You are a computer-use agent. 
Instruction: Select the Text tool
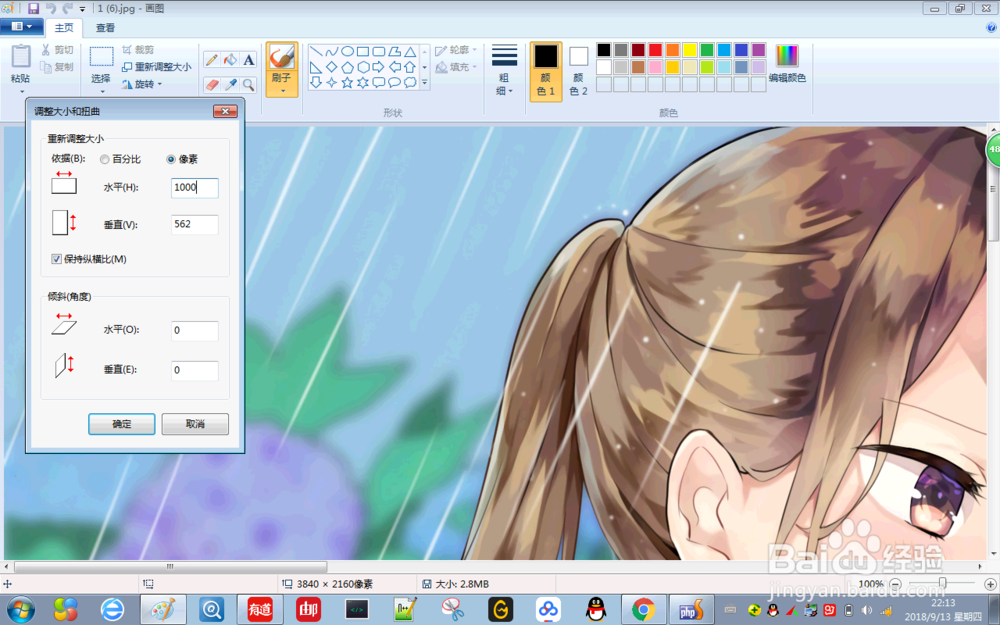249,60
